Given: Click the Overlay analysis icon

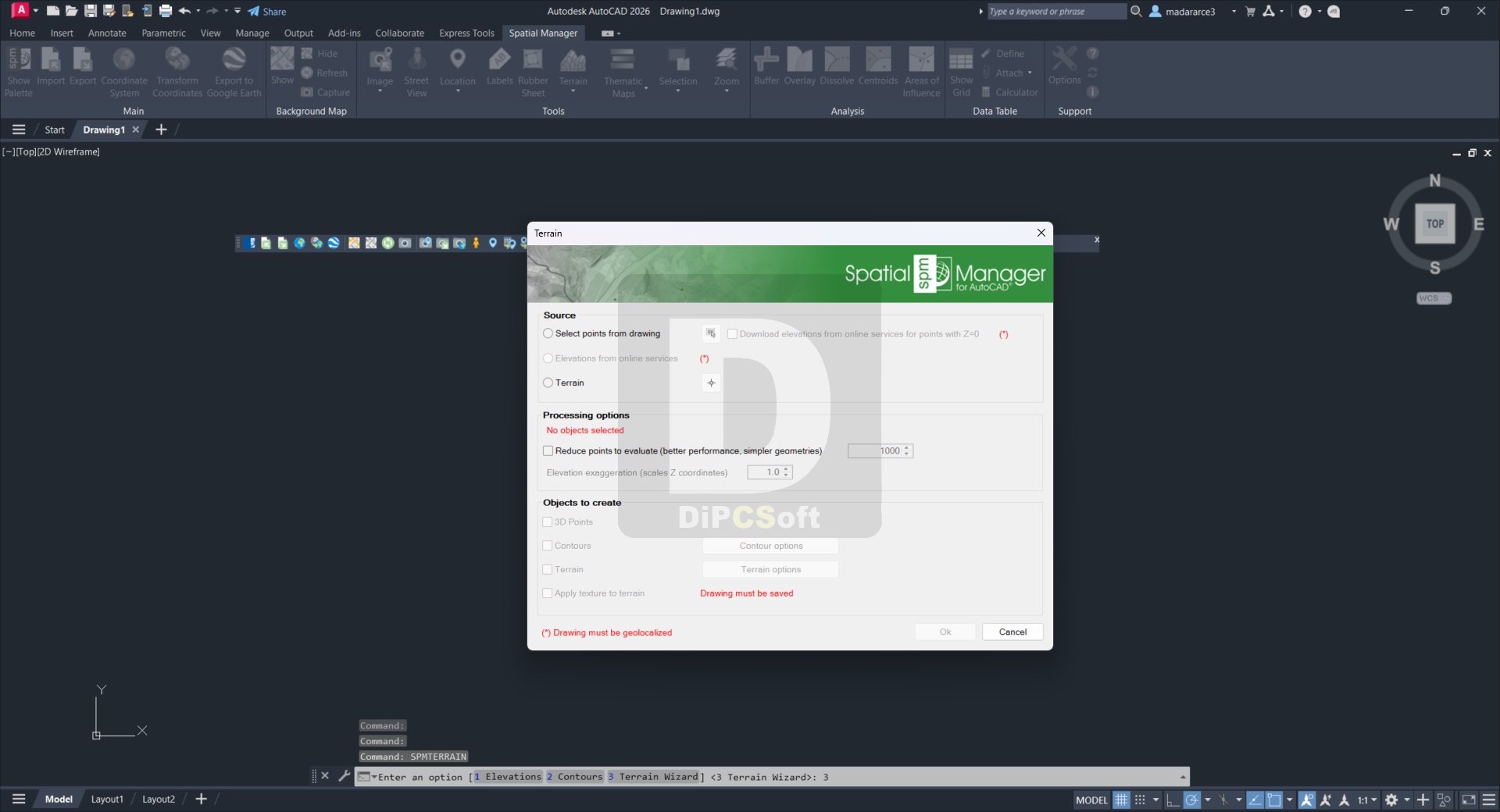Looking at the screenshot, I should coord(799,66).
